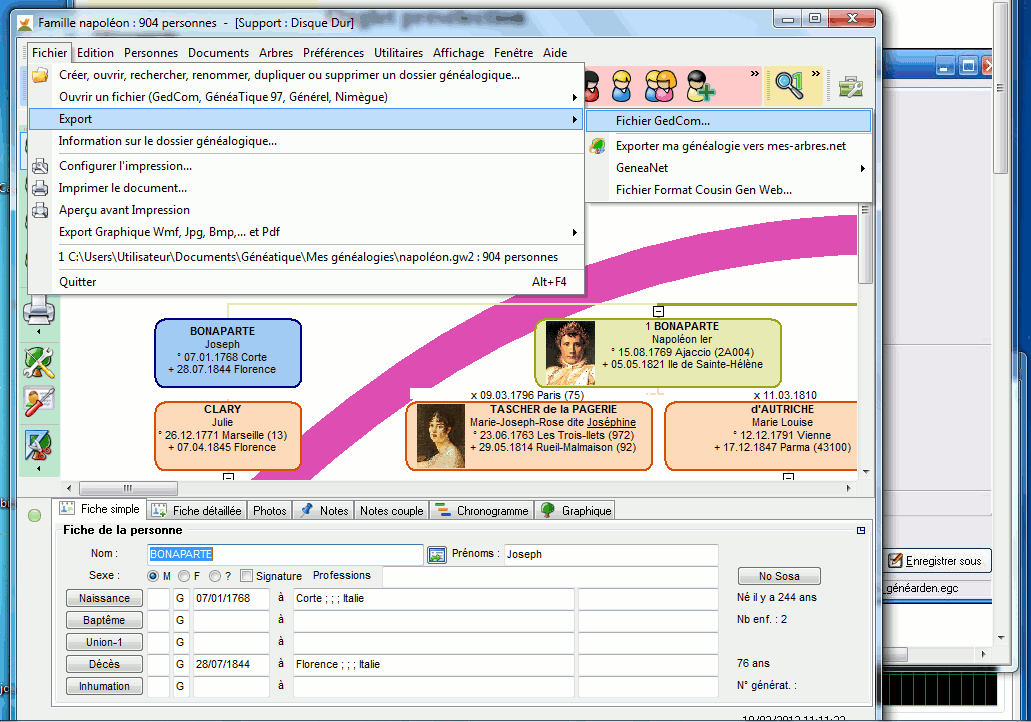
Task: Click the No Sosa button
Action: point(779,576)
